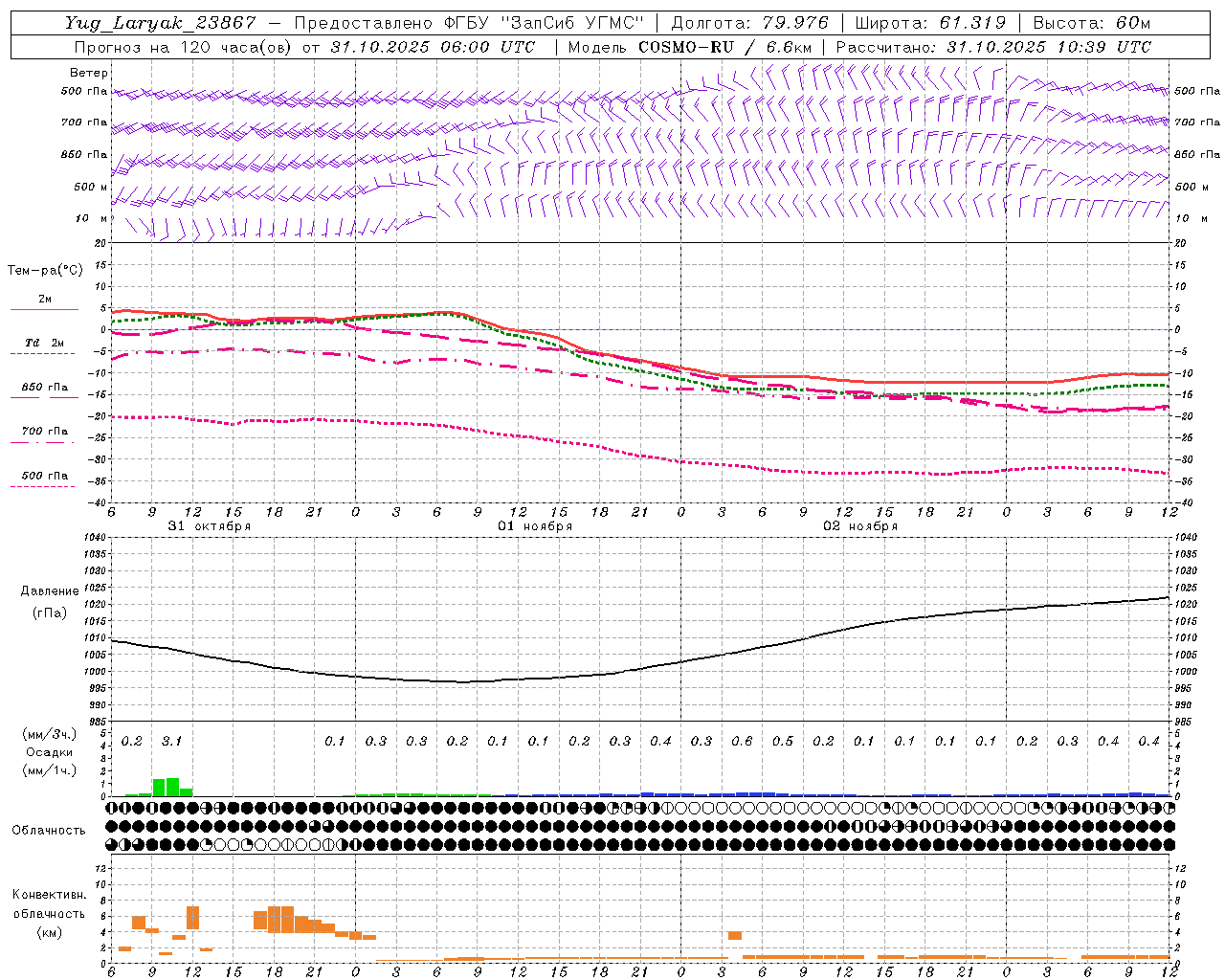Image resolution: width=1225 pixels, height=980 pixels.
Task: Click the Тем-ра(°C) axis title
Action: tap(45, 271)
